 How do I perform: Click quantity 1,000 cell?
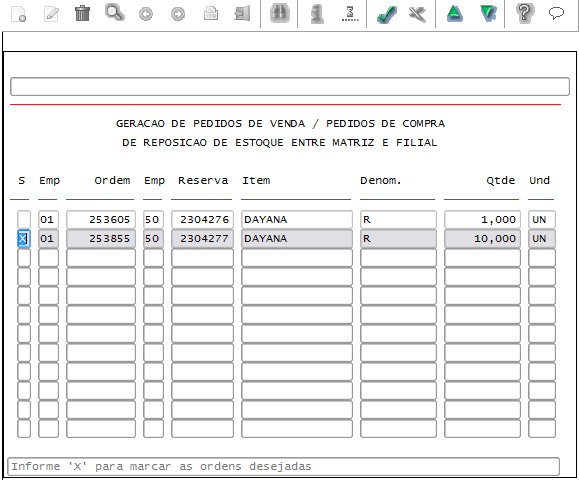pos(482,220)
